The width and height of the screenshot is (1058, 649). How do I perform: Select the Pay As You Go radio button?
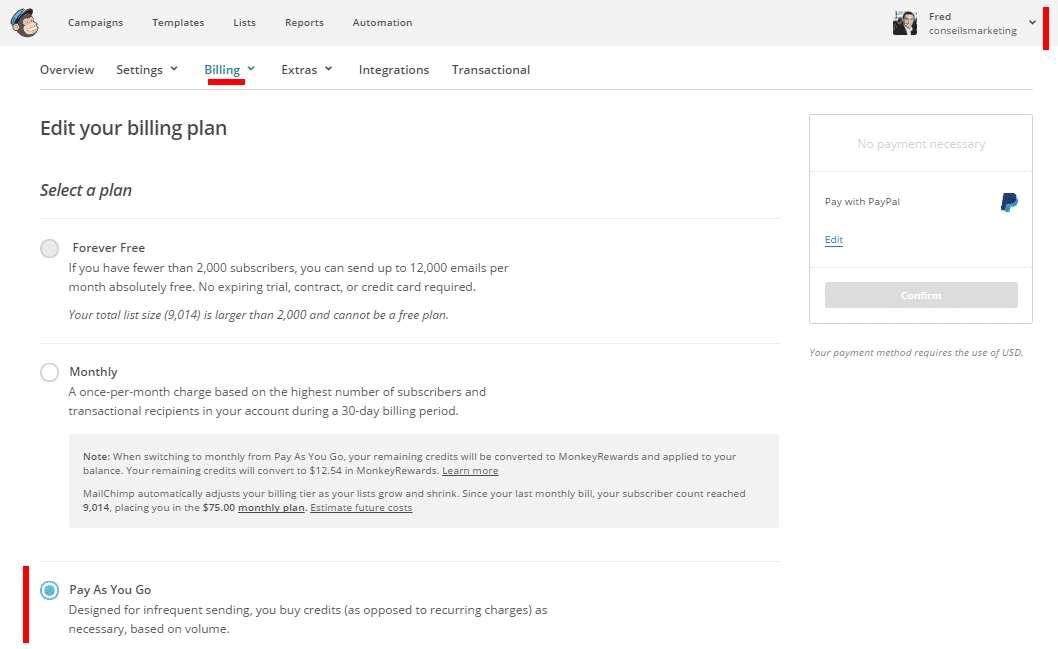pos(49,590)
